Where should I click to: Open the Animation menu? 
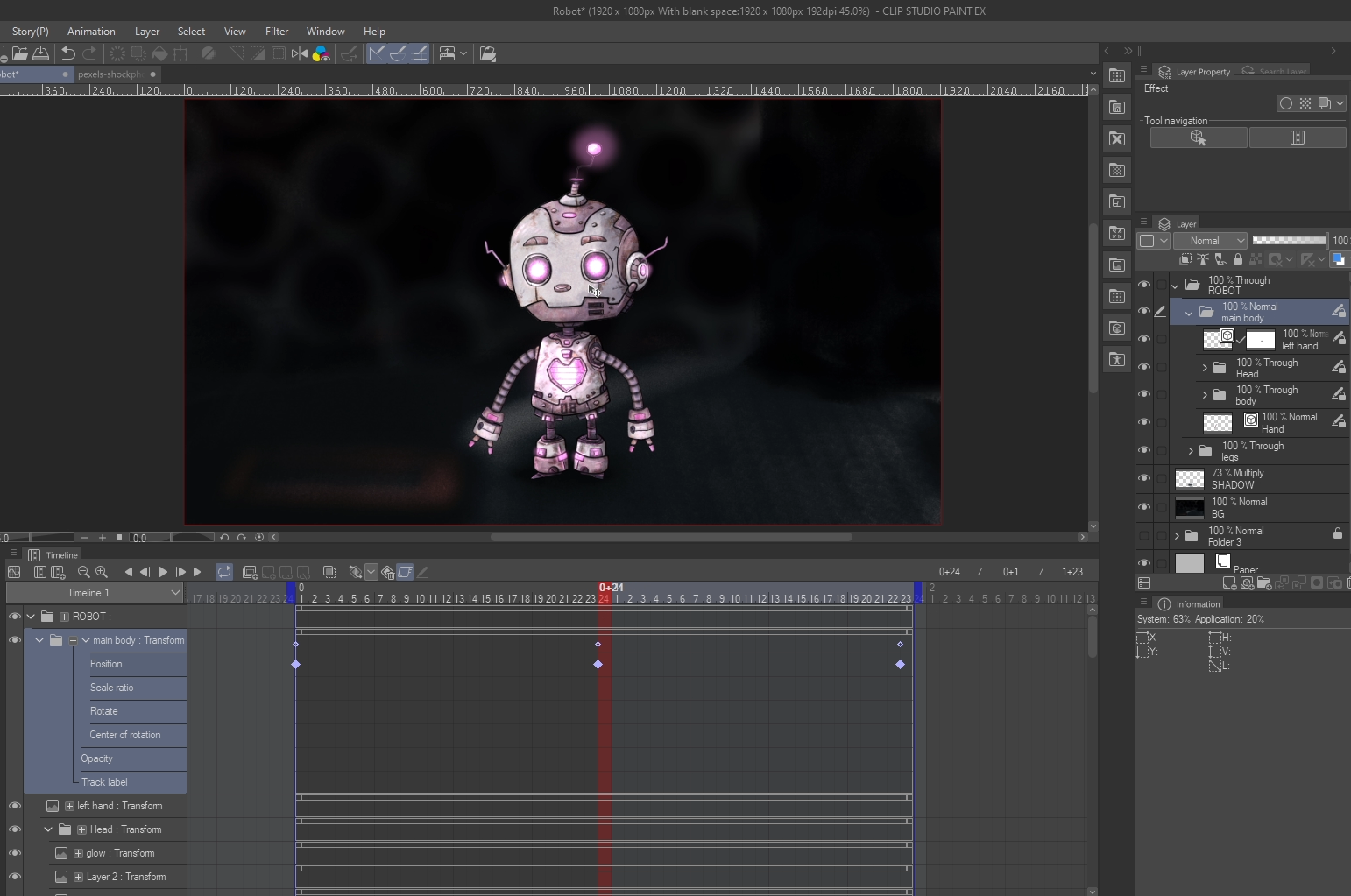(x=91, y=31)
